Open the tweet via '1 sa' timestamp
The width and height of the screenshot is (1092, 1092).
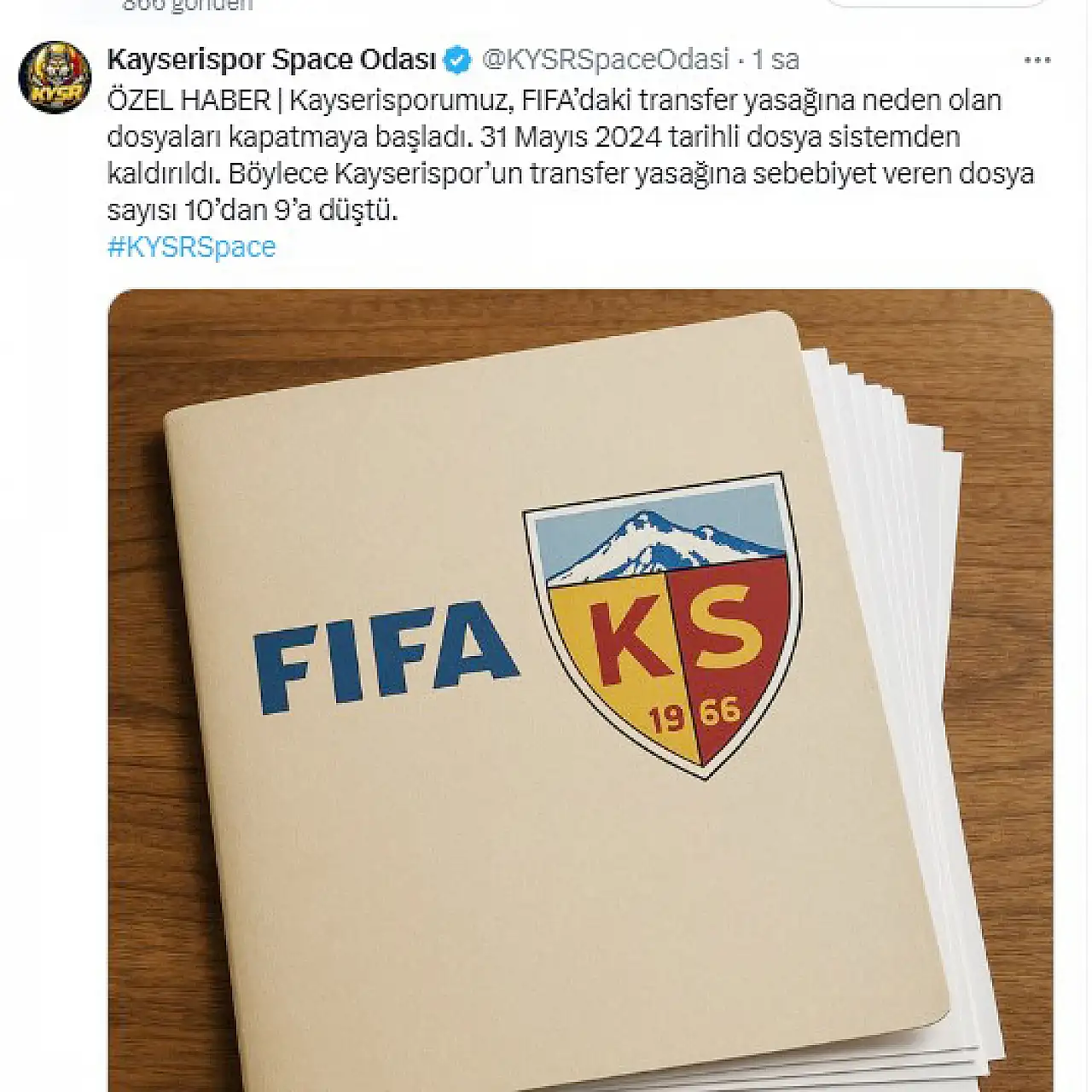click(x=775, y=60)
